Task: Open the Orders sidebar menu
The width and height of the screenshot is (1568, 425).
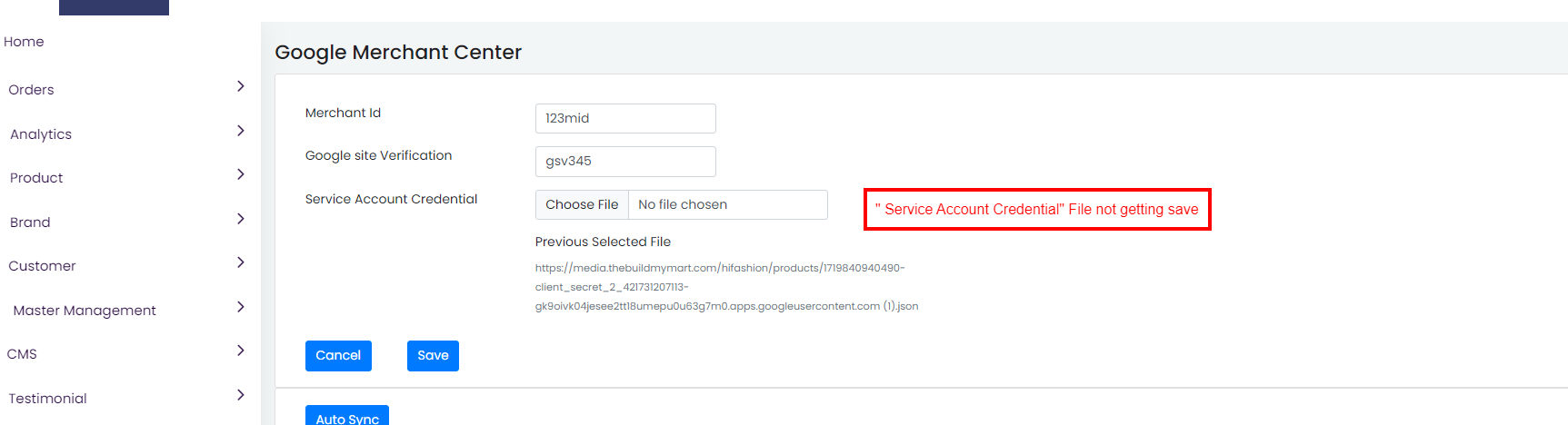Action: tap(32, 90)
